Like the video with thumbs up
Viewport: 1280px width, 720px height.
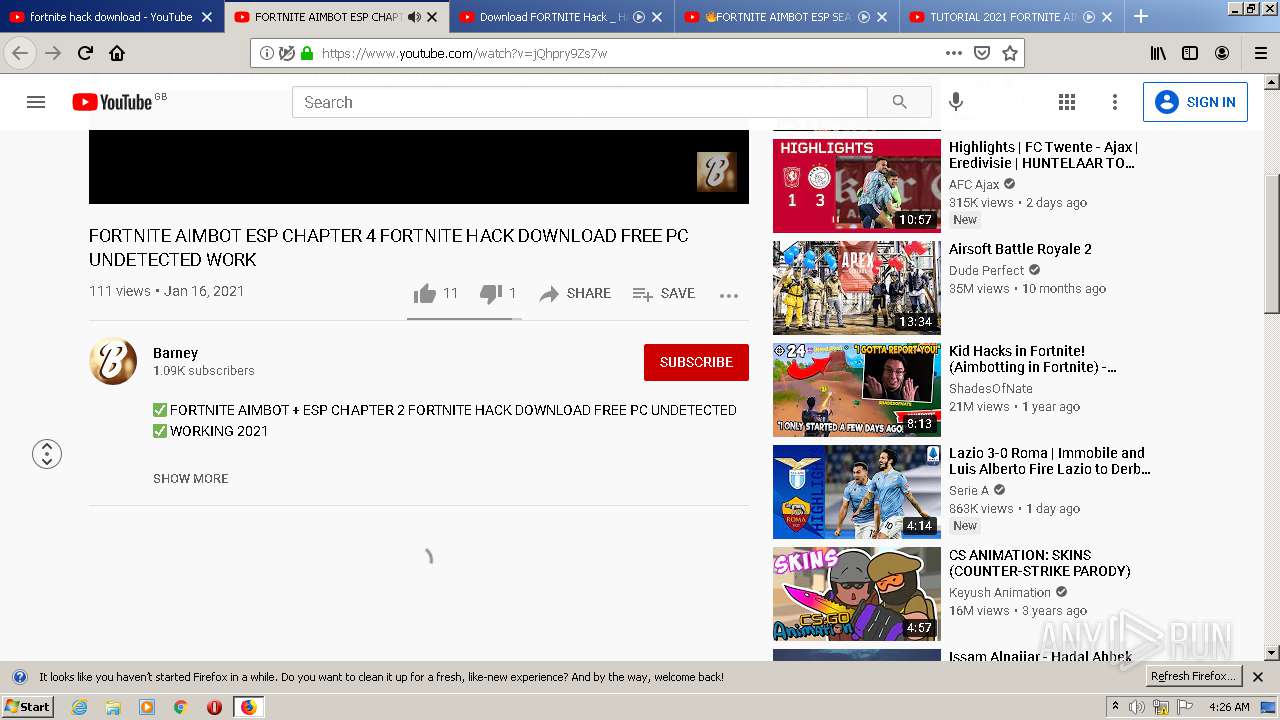[x=425, y=293]
